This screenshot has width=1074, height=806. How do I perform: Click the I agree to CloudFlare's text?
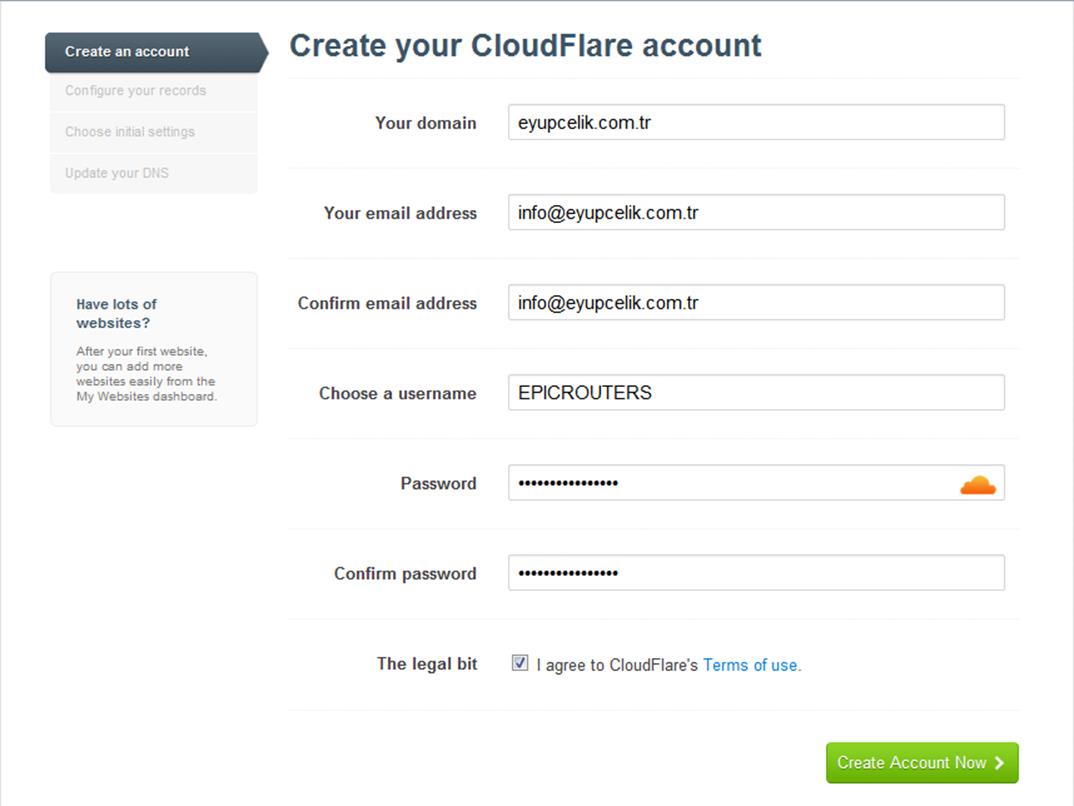pos(617,665)
